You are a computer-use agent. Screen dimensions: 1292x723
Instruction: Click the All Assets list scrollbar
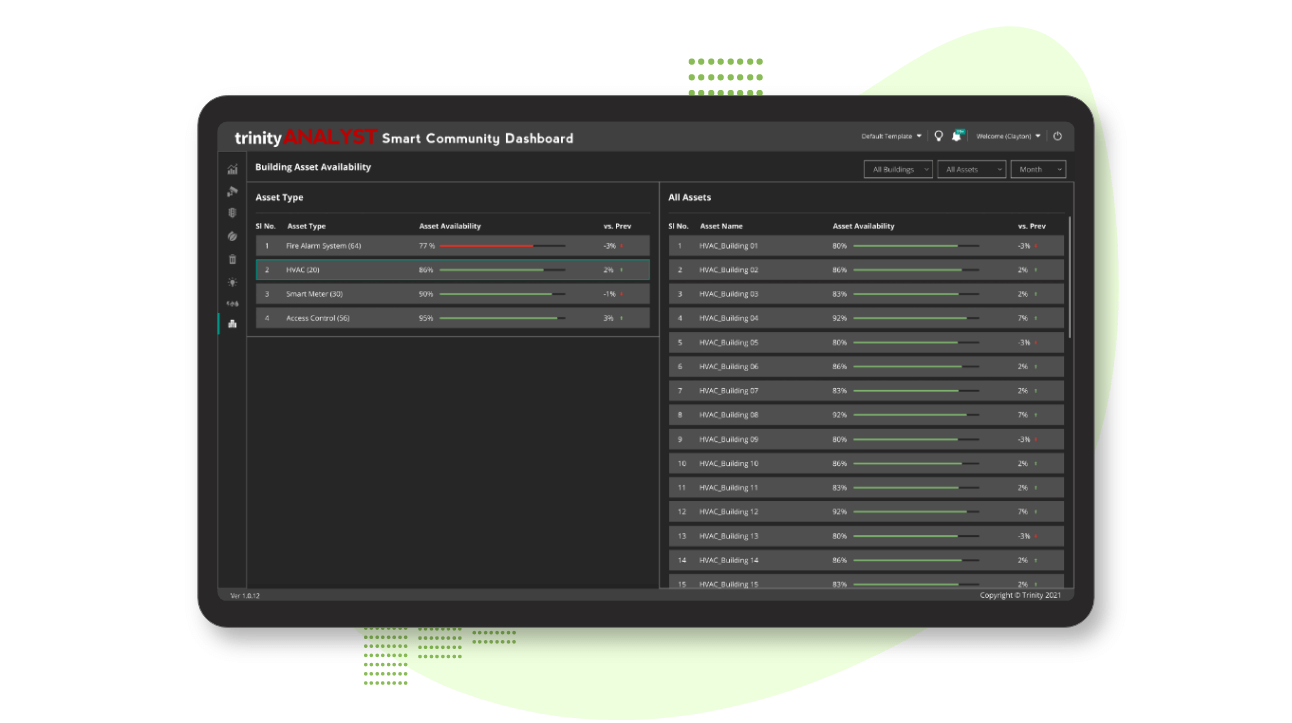(x=1070, y=277)
